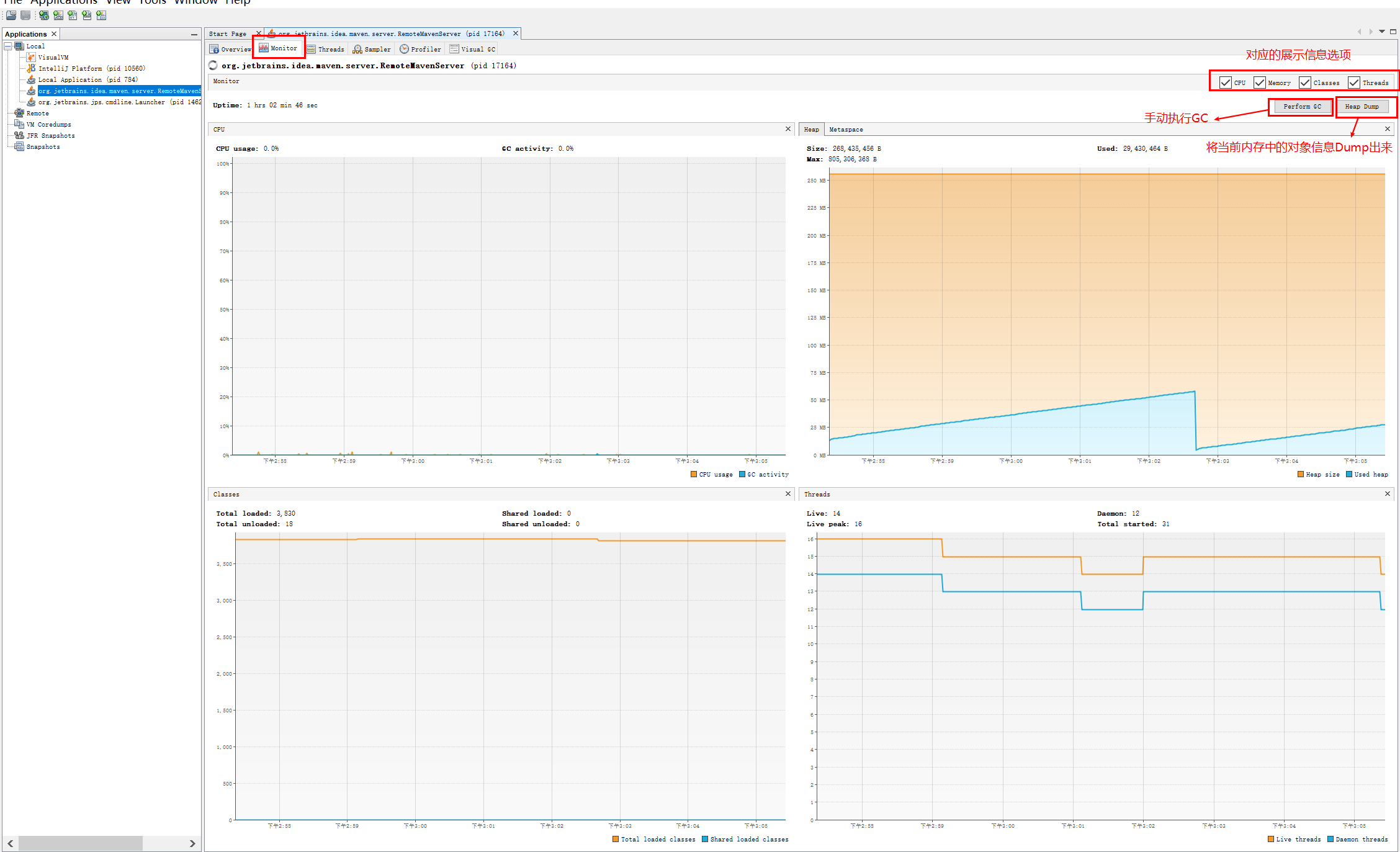1400x852 pixels.
Task: Open the Visual GC tab
Action: click(472, 49)
